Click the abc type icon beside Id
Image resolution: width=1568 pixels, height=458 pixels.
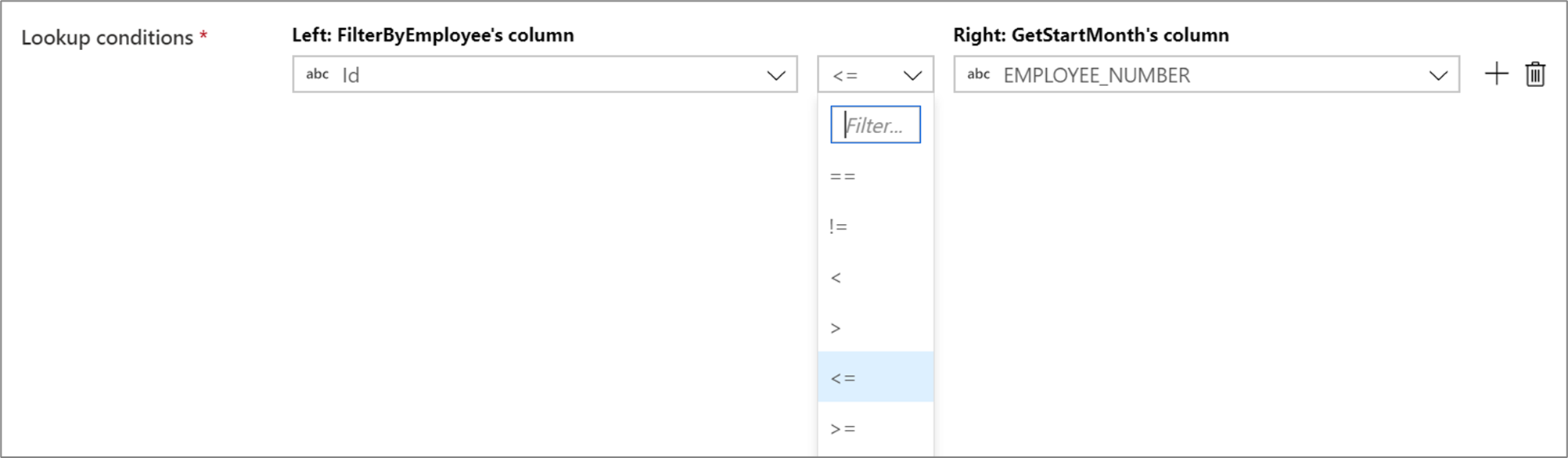point(317,74)
